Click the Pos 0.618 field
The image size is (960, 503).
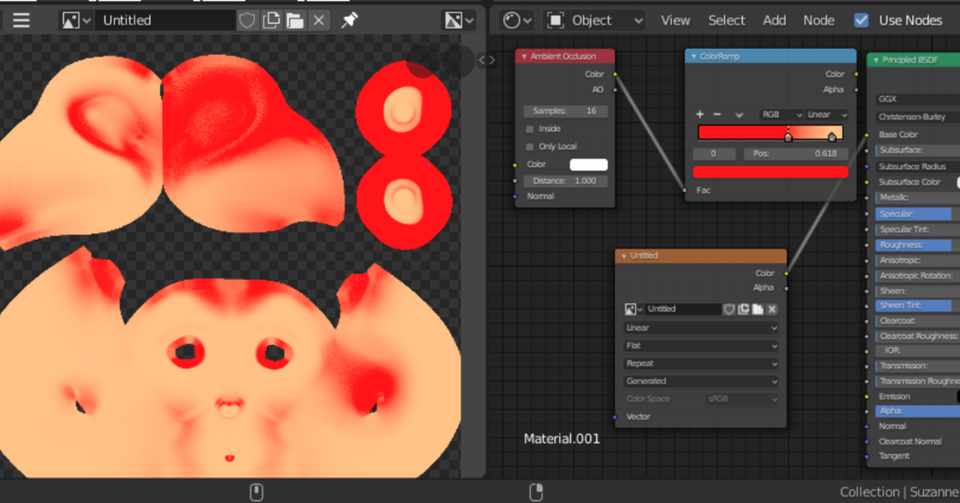(796, 154)
